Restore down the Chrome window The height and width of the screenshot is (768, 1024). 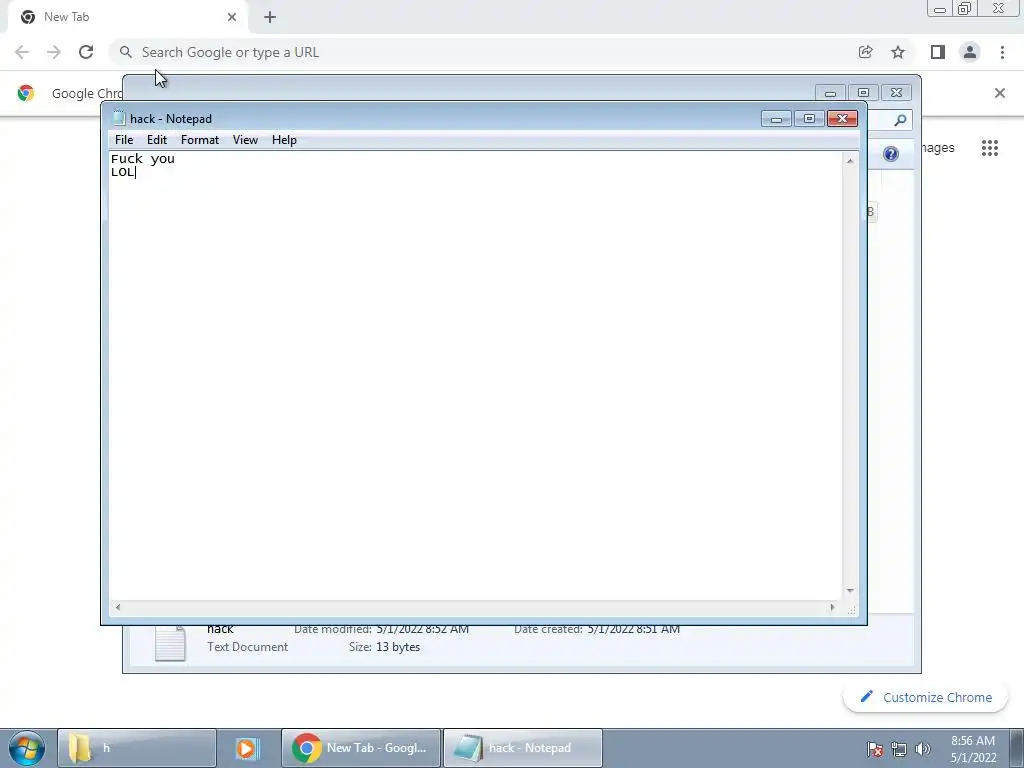[x=965, y=9]
